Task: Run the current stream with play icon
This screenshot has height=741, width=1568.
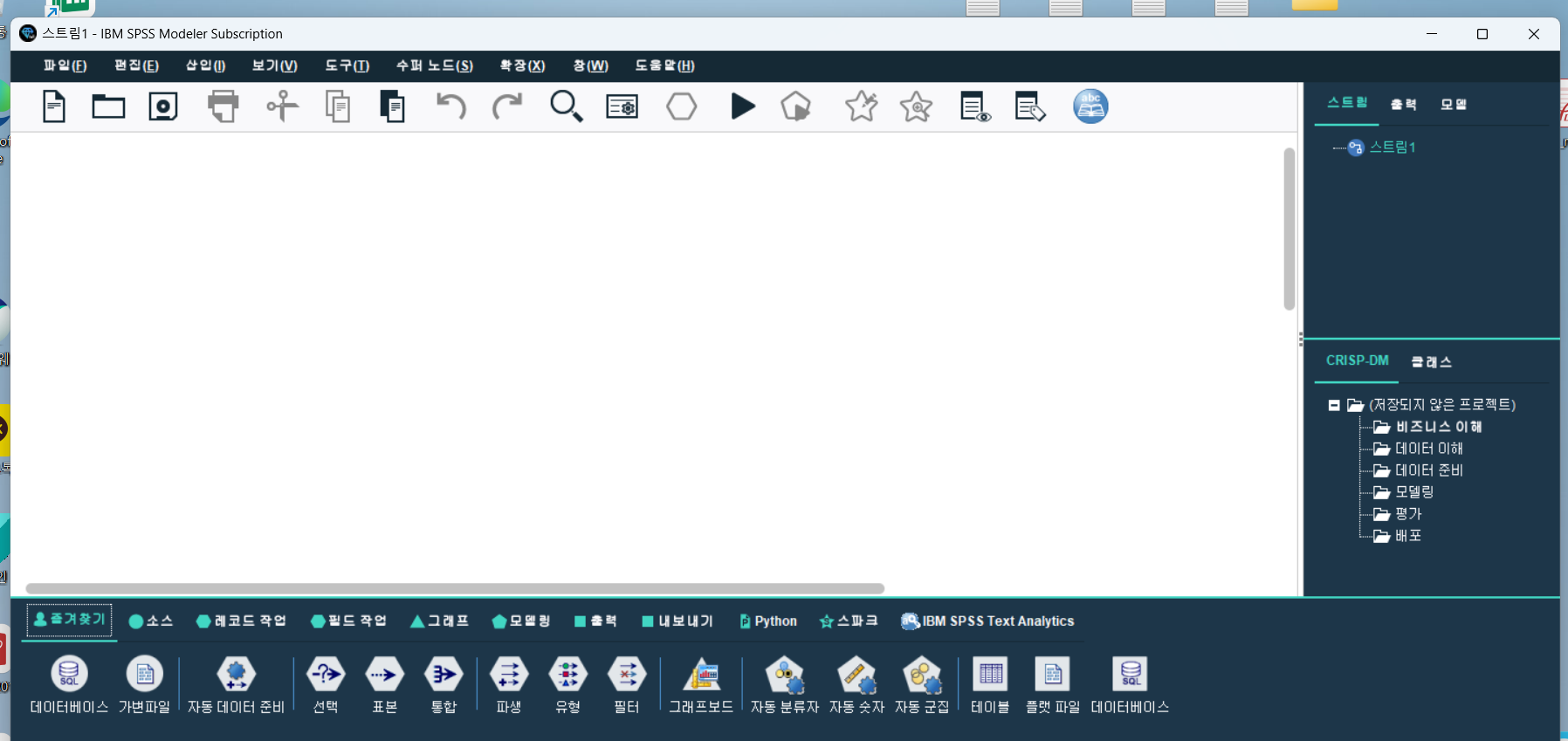Action: [x=743, y=106]
